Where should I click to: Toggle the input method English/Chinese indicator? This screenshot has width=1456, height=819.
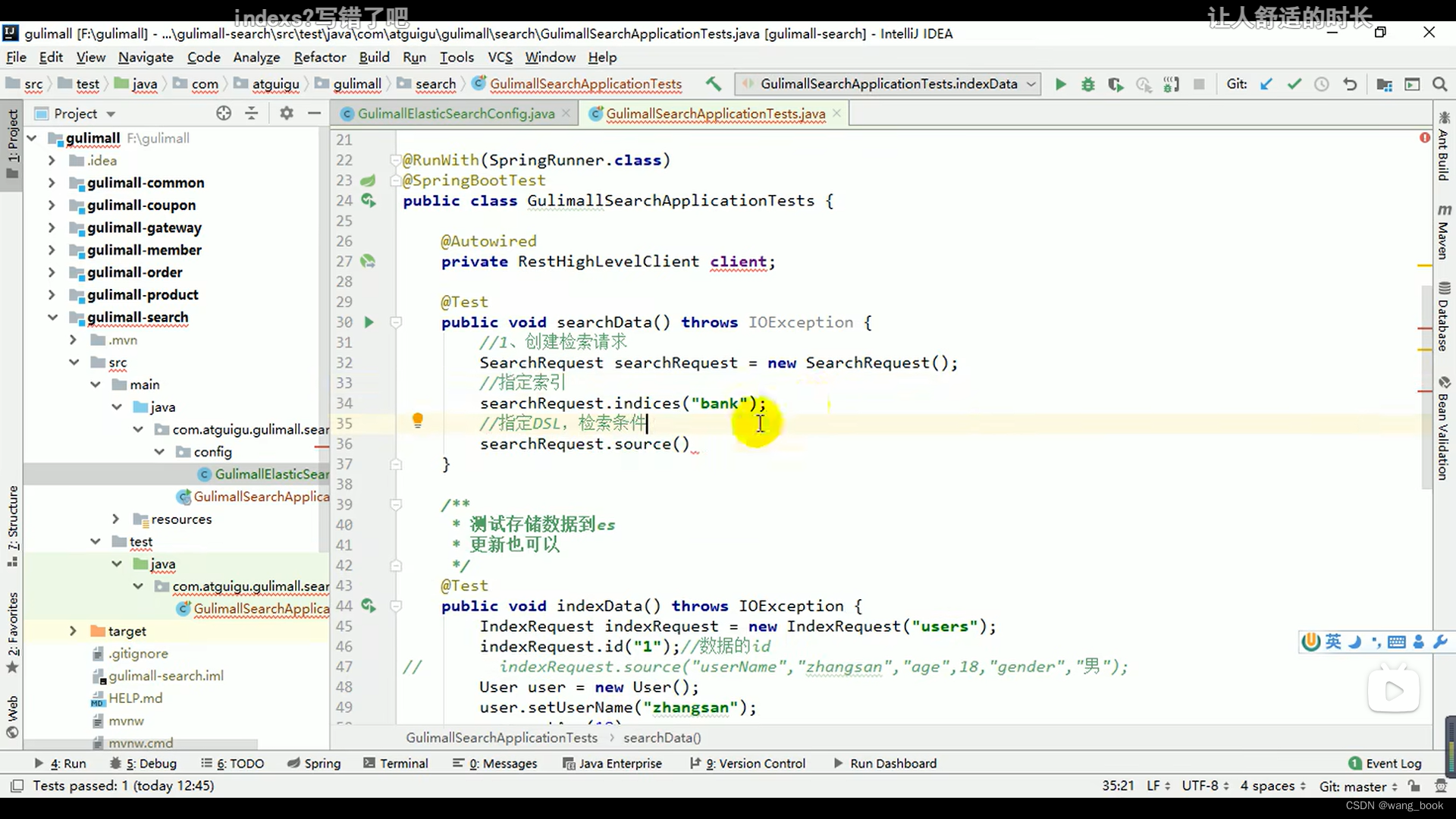[x=1333, y=642]
